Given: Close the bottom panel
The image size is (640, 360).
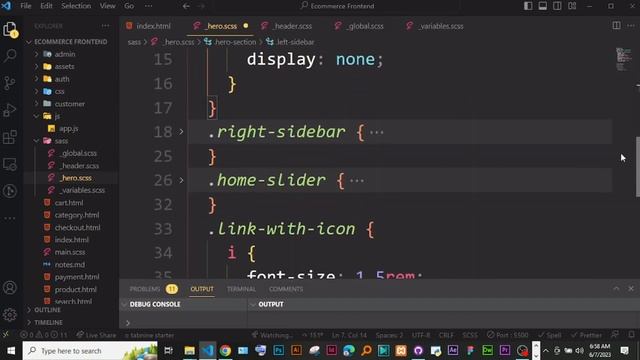Looking at the screenshot, I should 631,289.
